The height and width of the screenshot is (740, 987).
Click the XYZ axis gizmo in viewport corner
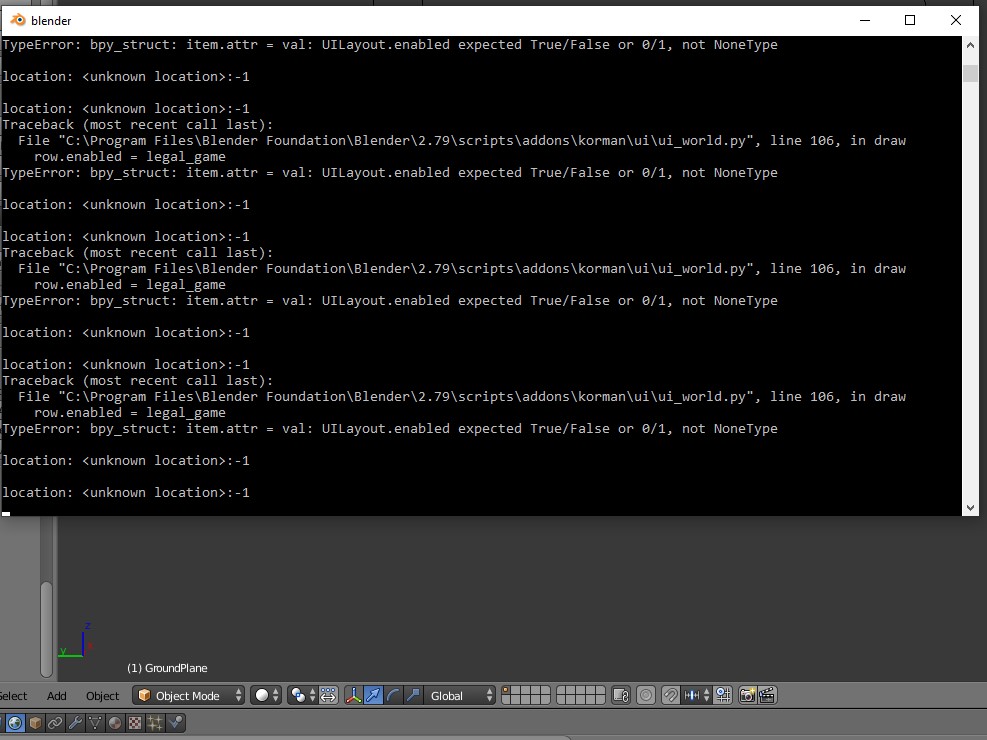pyautogui.click(x=76, y=641)
